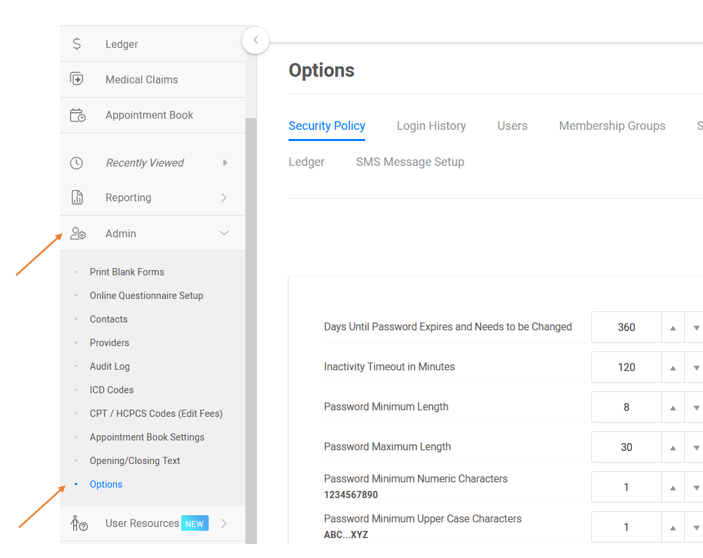Click the numeric characters field showing 1

pos(626,487)
